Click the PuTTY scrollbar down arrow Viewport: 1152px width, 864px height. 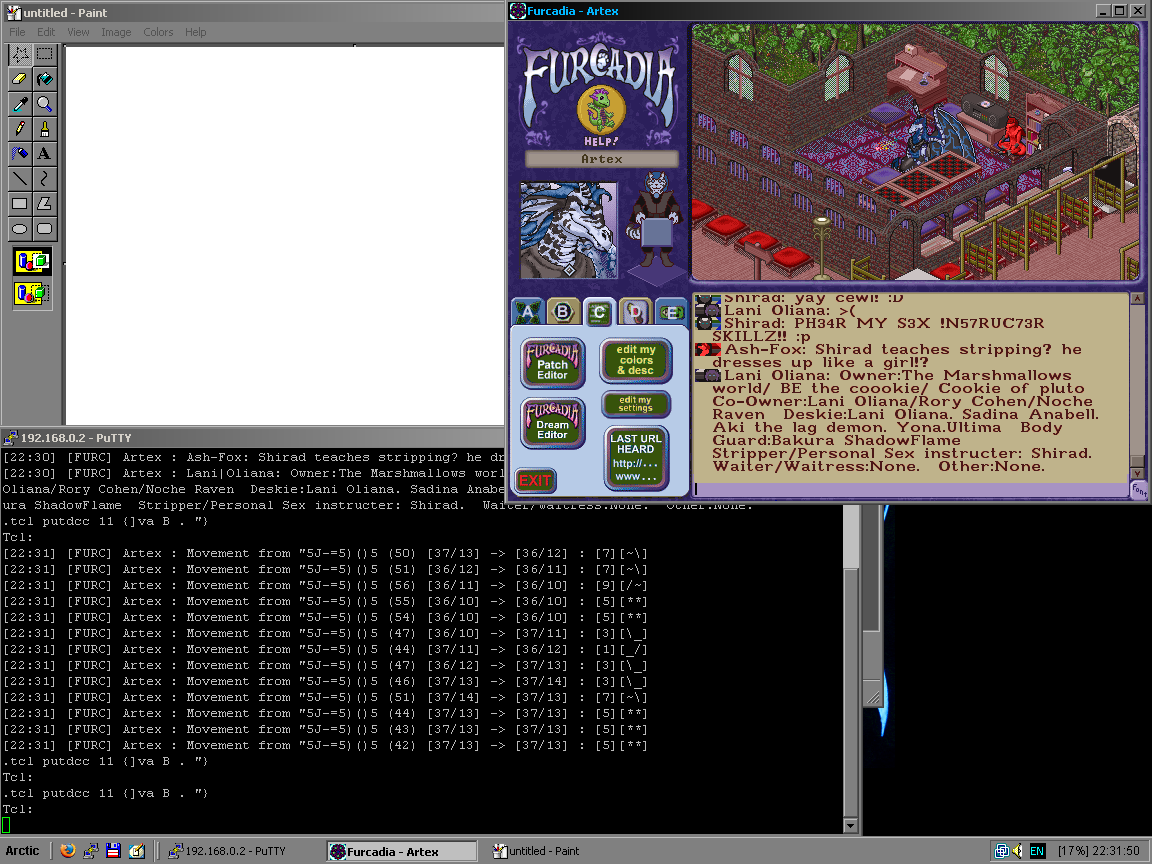(851, 826)
